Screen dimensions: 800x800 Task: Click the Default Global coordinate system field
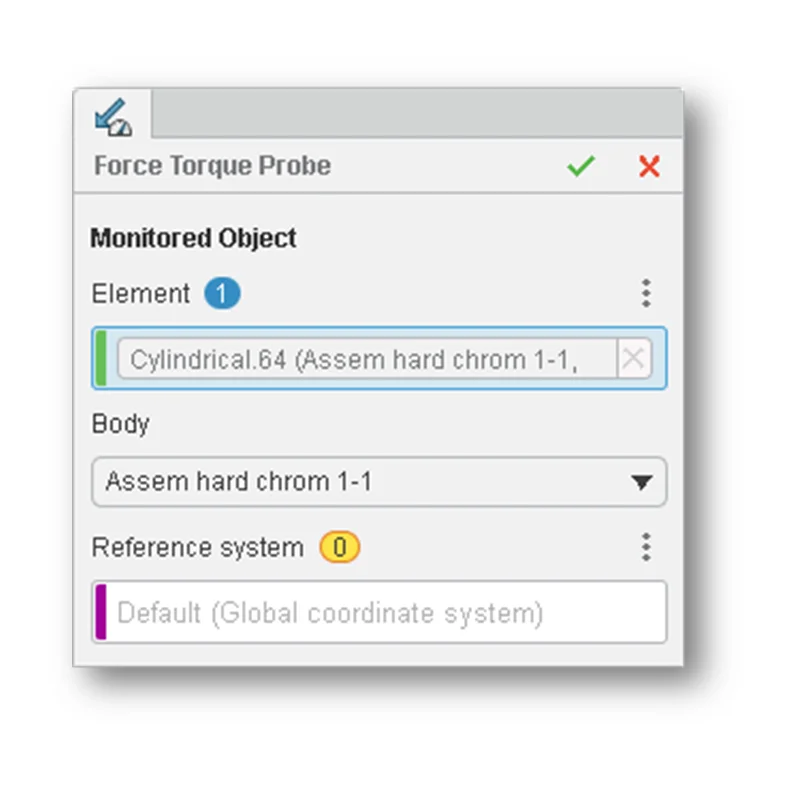[x=380, y=612]
